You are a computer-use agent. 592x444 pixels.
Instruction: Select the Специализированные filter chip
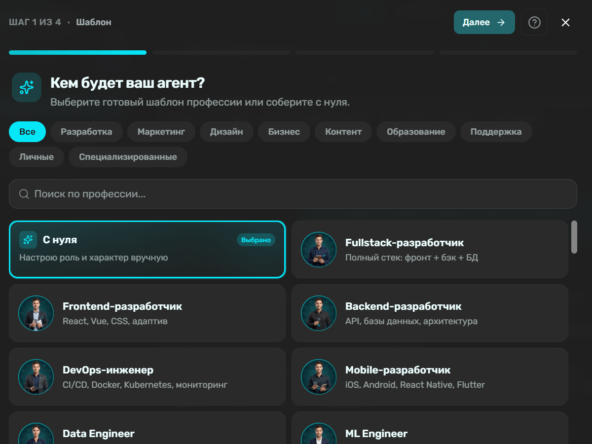pyautogui.click(x=128, y=157)
